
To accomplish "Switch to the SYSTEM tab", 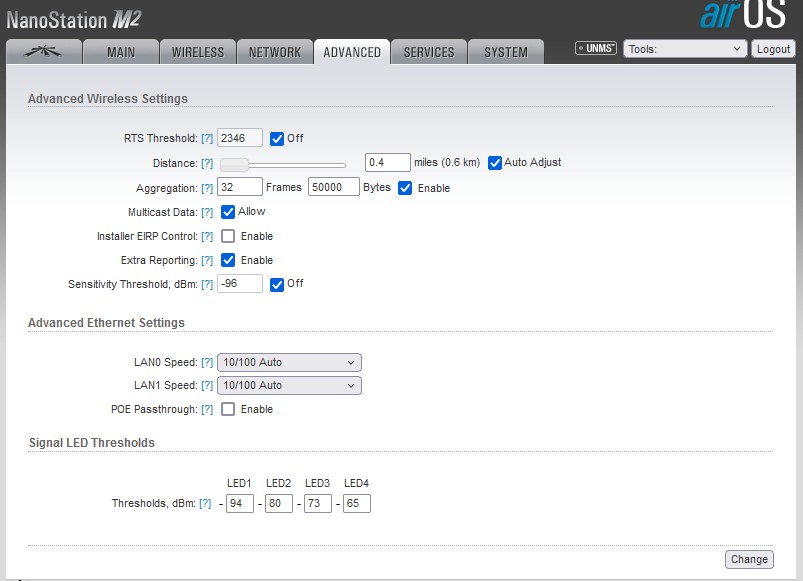I will tap(506, 52).
